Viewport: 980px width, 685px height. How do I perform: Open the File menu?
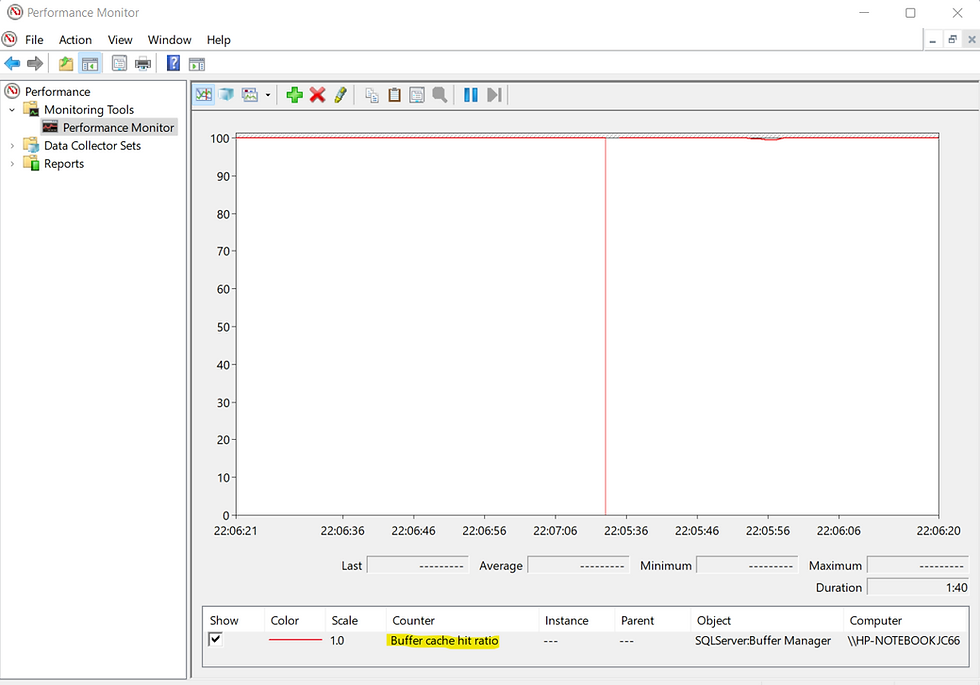[x=34, y=40]
